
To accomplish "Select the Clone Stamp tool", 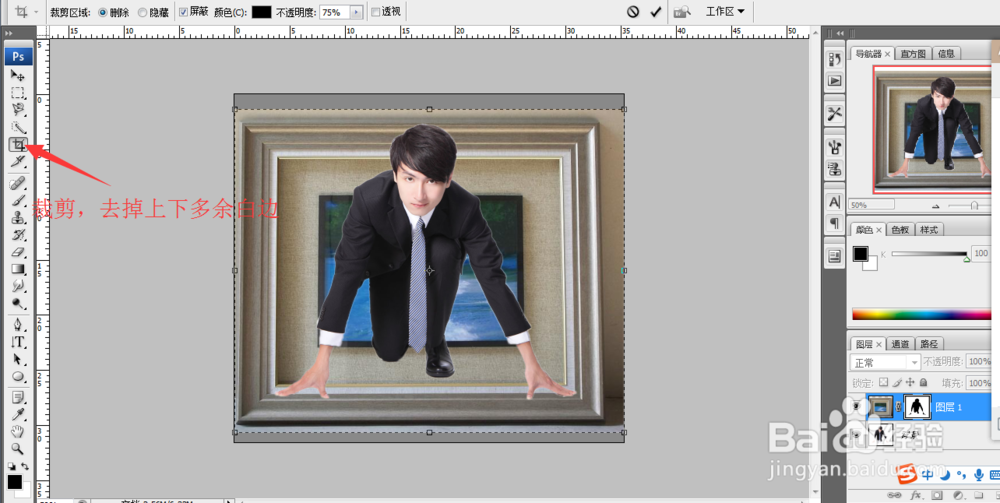I will 18,217.
